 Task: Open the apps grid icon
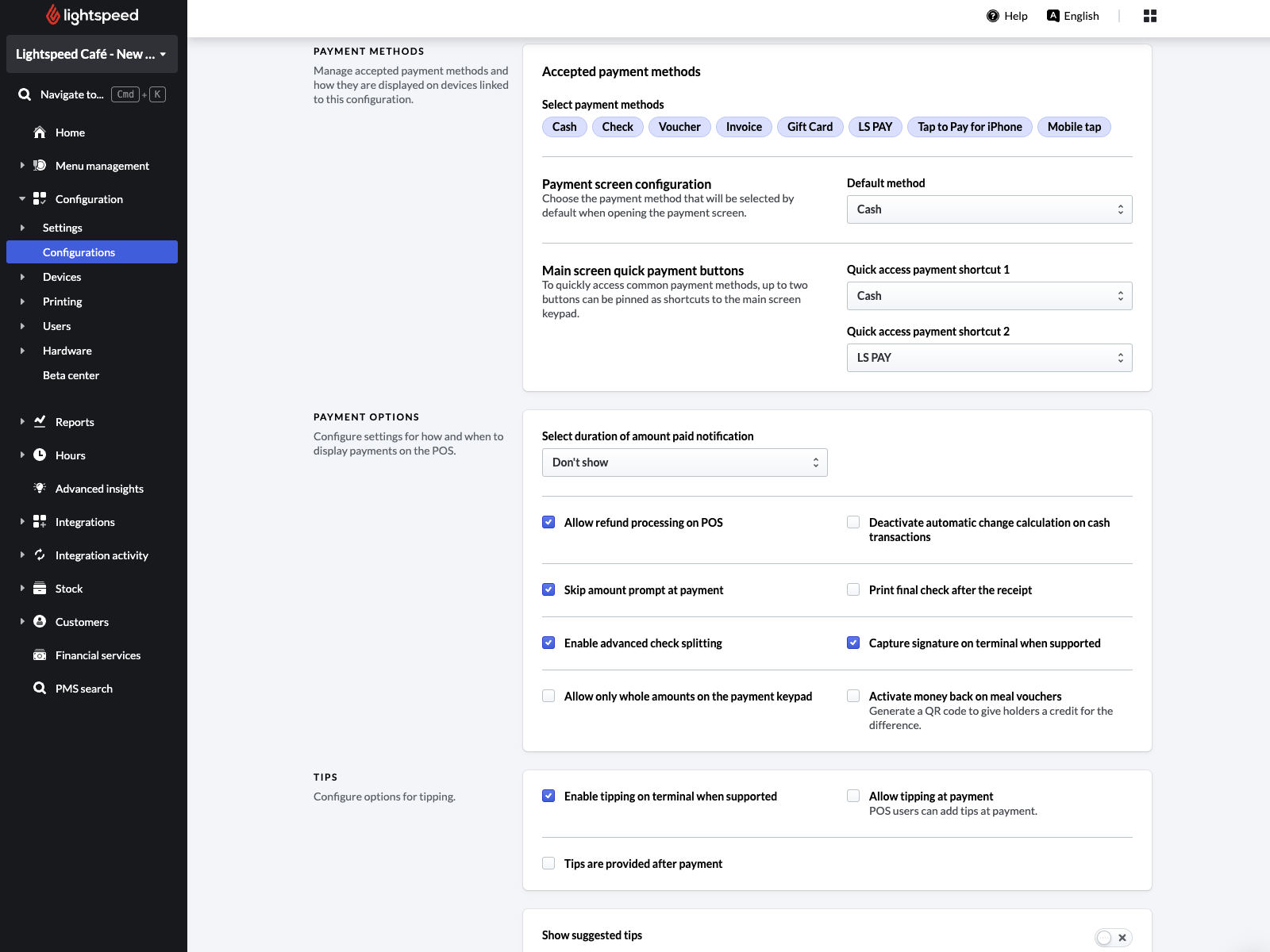pos(1149,16)
